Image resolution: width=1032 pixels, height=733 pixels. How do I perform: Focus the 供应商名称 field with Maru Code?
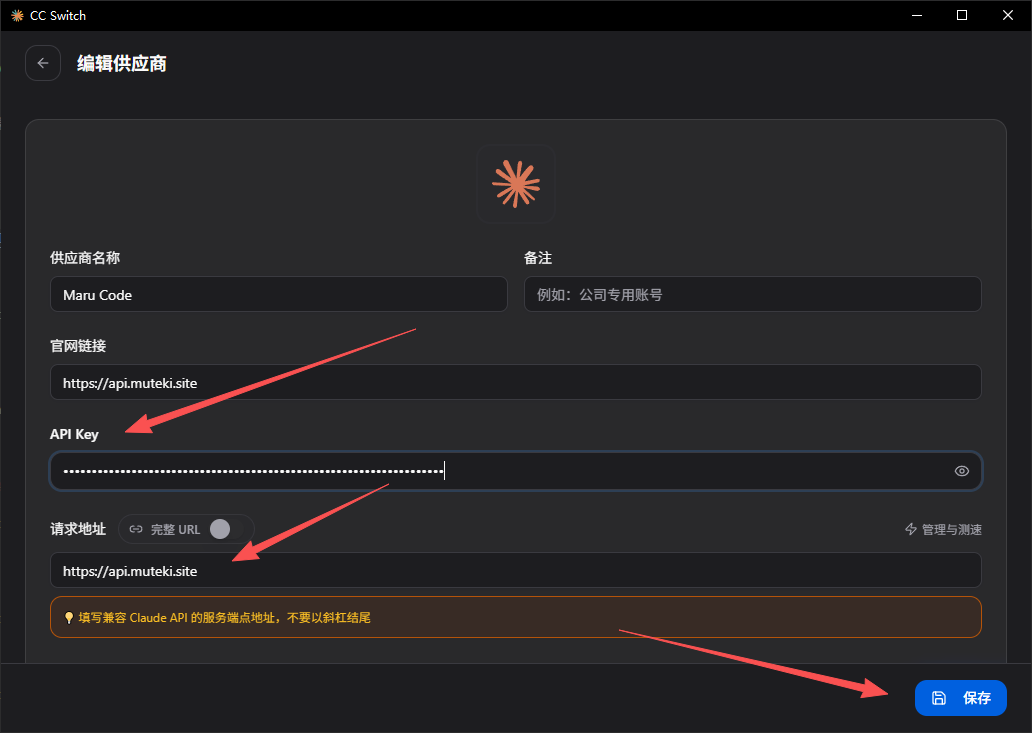(x=278, y=294)
